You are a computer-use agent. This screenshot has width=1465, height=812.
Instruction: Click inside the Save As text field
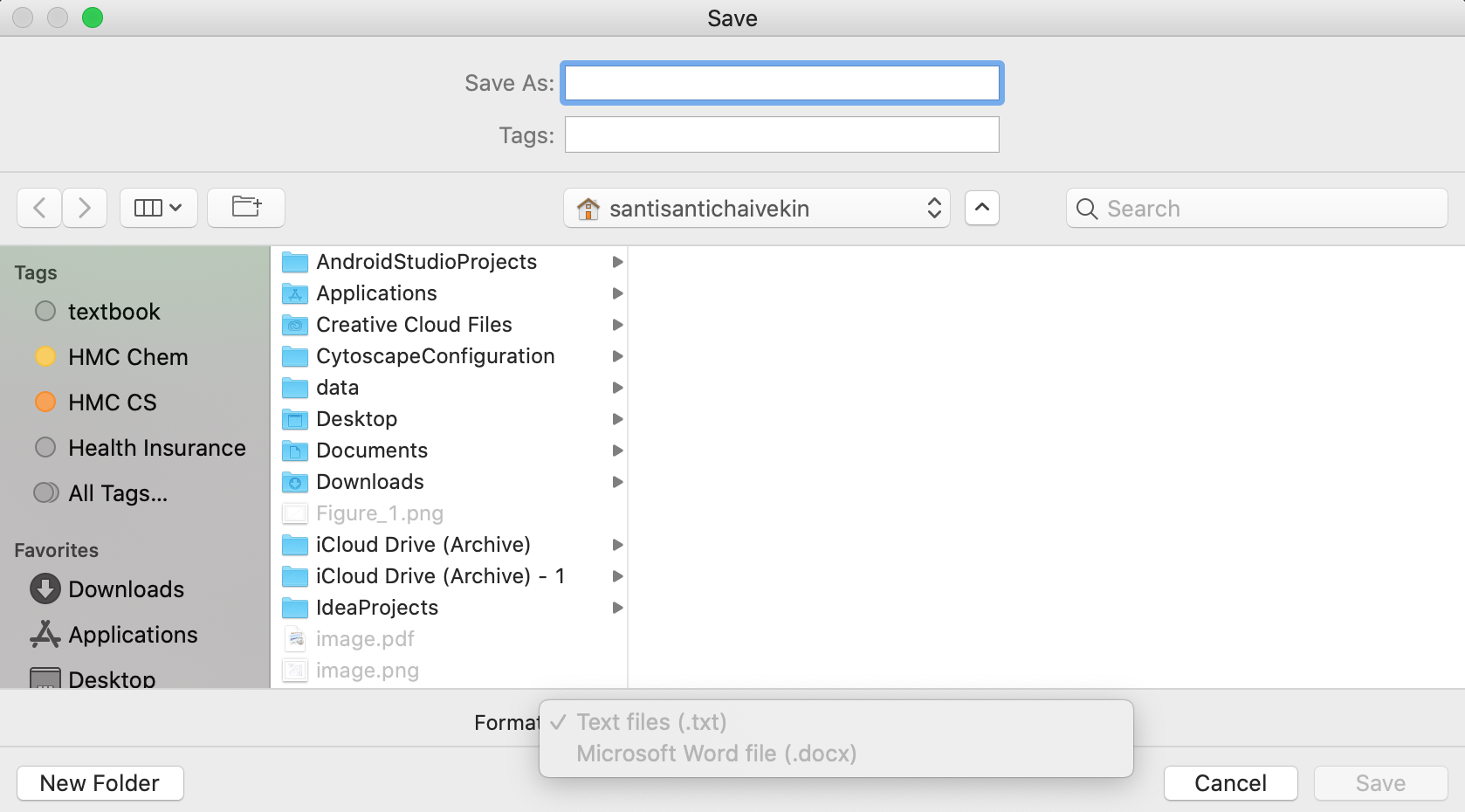click(x=781, y=83)
